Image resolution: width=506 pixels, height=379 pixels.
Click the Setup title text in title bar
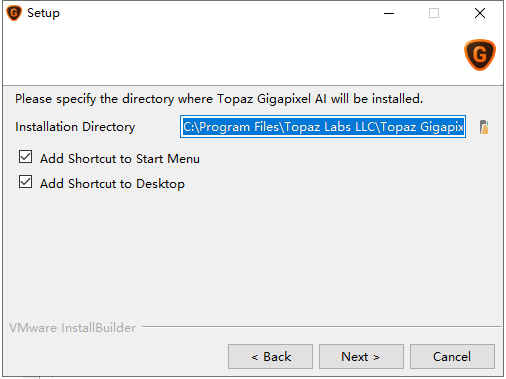pos(43,13)
